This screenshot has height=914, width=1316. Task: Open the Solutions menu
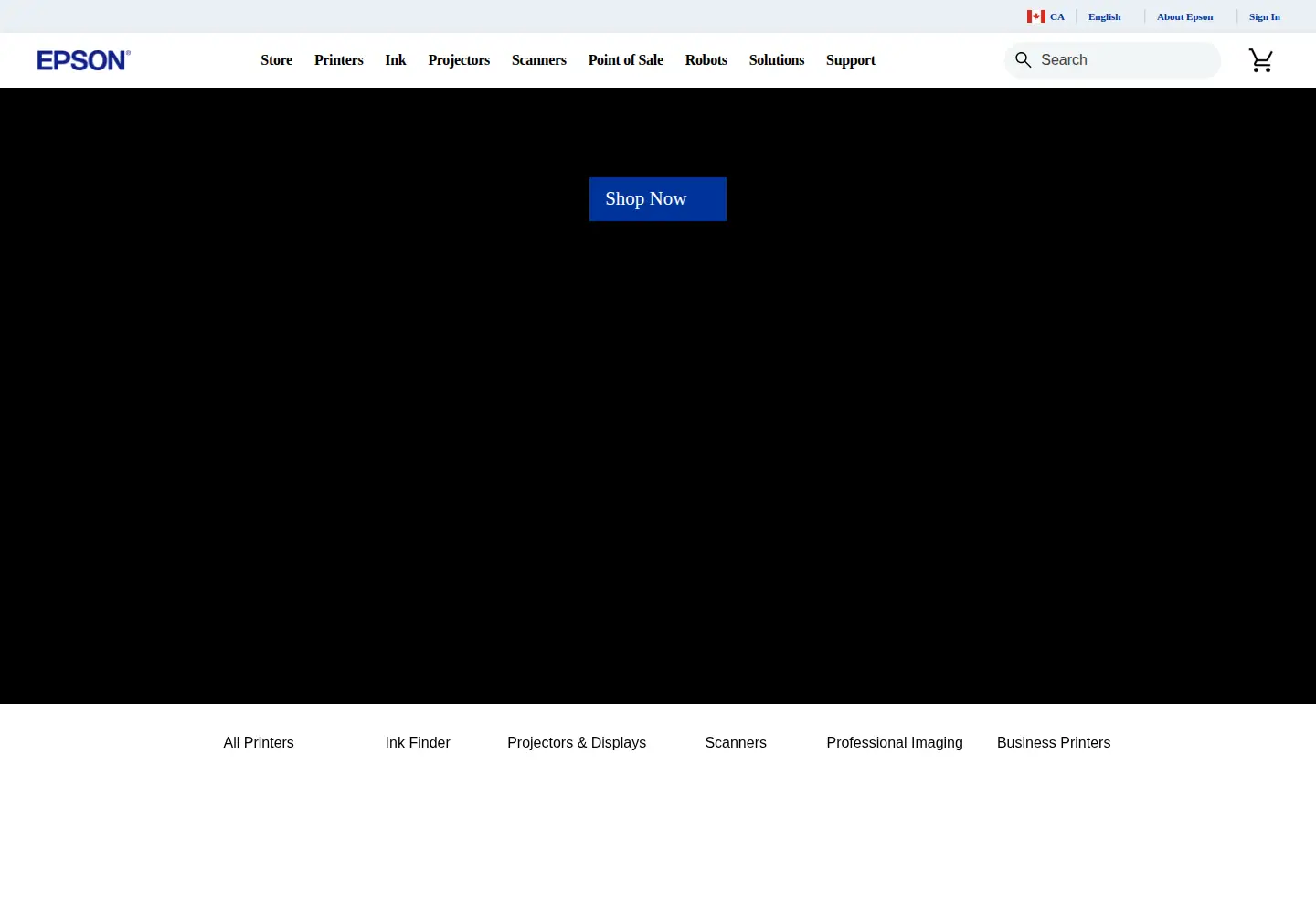(776, 60)
